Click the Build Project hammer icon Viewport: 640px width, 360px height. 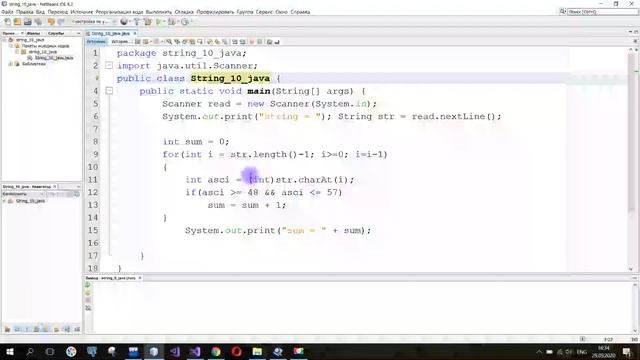(x=137, y=22)
